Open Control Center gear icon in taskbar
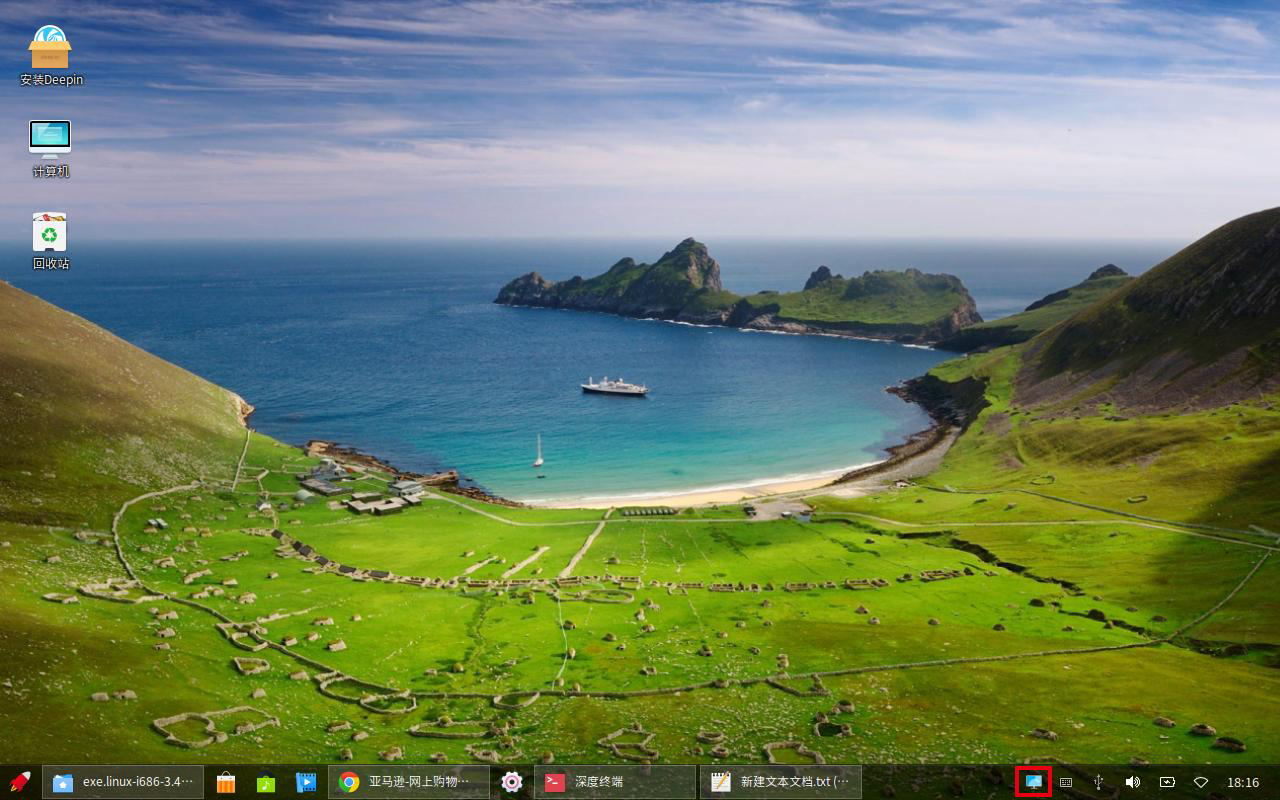1280x800 pixels. (x=512, y=782)
